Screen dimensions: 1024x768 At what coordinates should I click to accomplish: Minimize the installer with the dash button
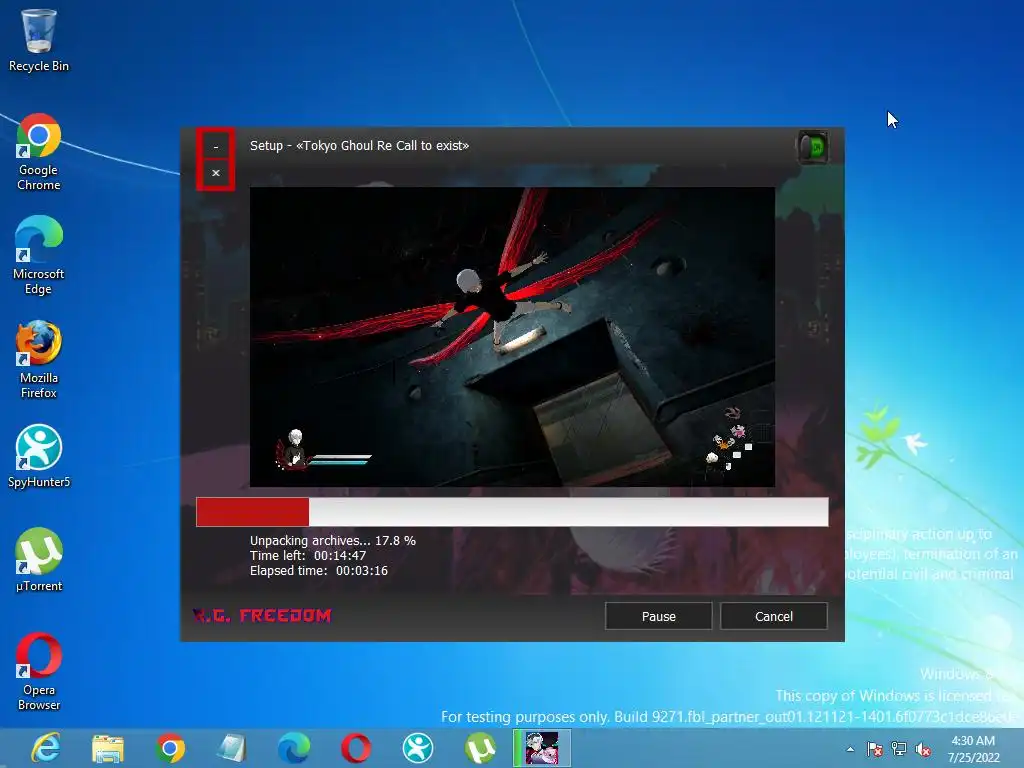click(216, 146)
